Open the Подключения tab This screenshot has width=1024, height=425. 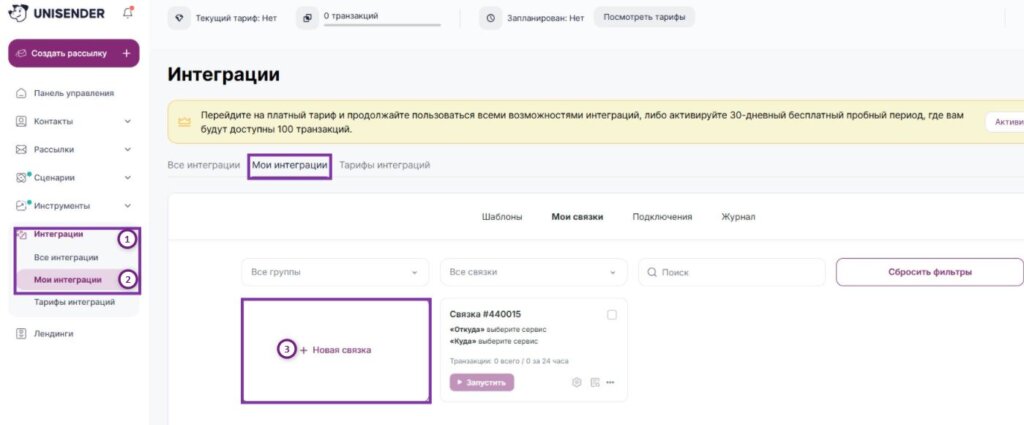[662, 217]
